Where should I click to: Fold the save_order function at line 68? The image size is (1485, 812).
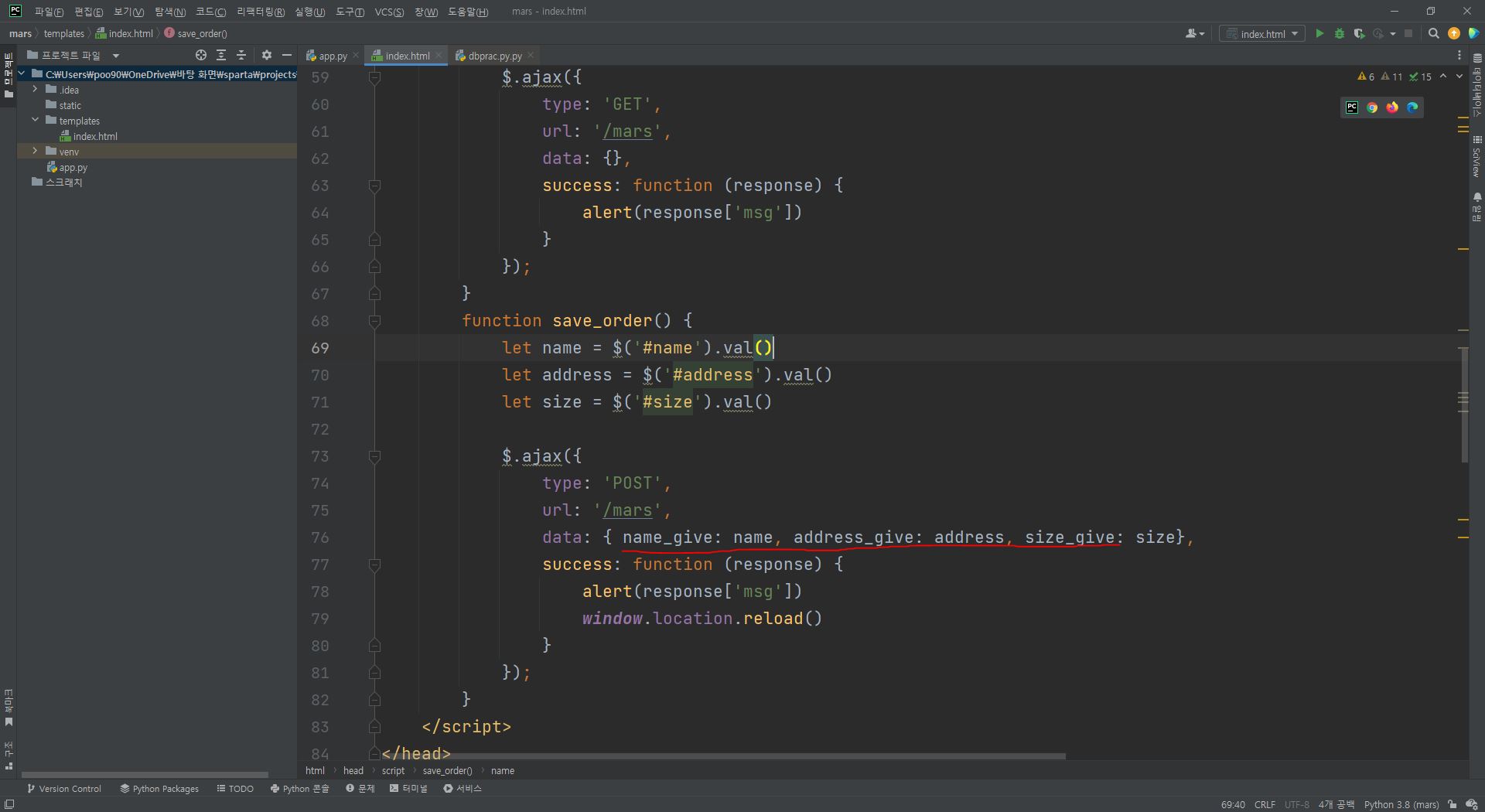pyautogui.click(x=374, y=321)
